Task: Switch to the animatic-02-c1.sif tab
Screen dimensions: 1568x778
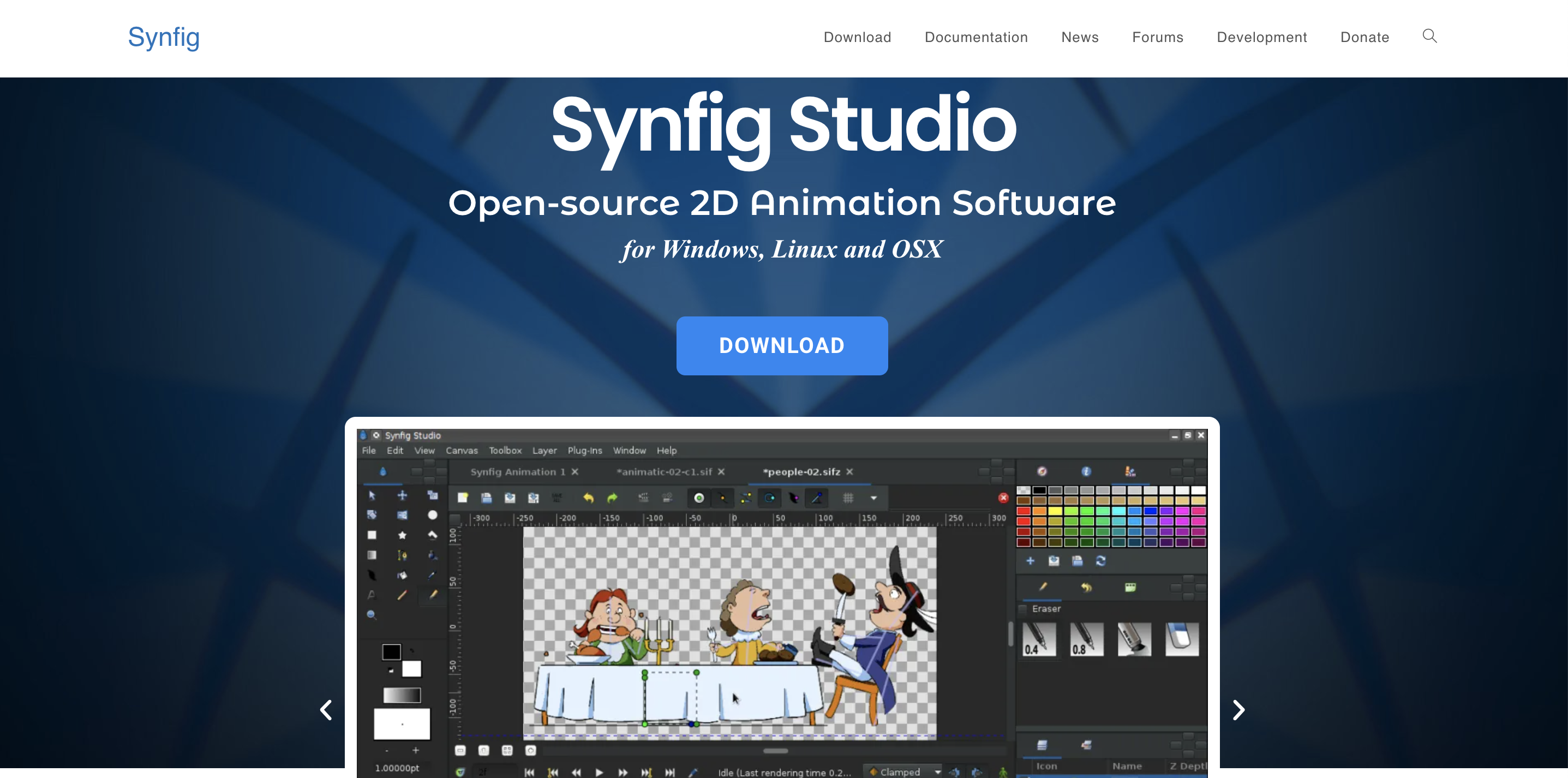Action: pyautogui.click(x=656, y=471)
